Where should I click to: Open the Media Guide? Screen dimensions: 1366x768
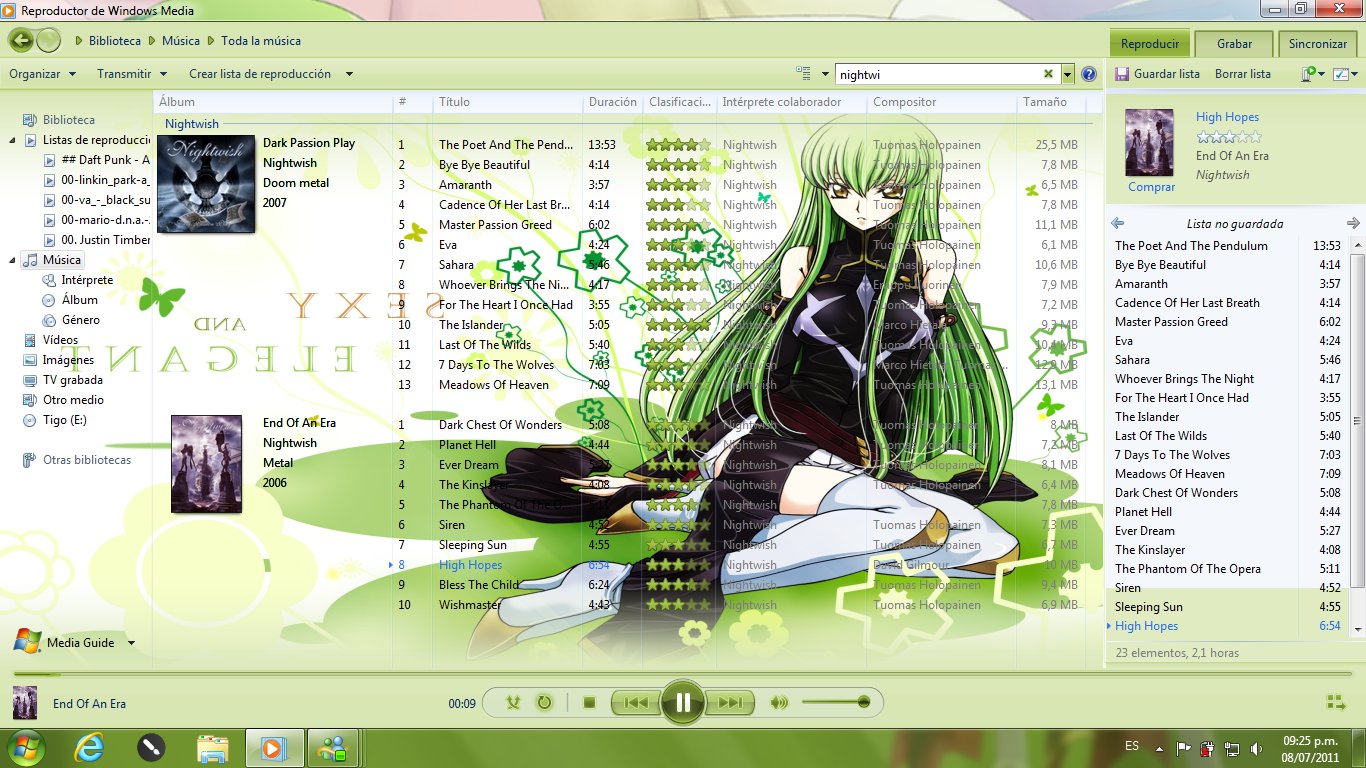point(80,643)
